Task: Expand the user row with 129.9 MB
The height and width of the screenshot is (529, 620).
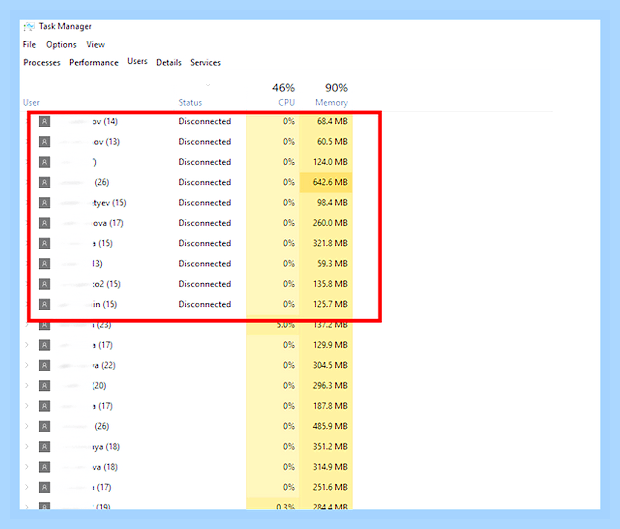Action: coord(26,345)
